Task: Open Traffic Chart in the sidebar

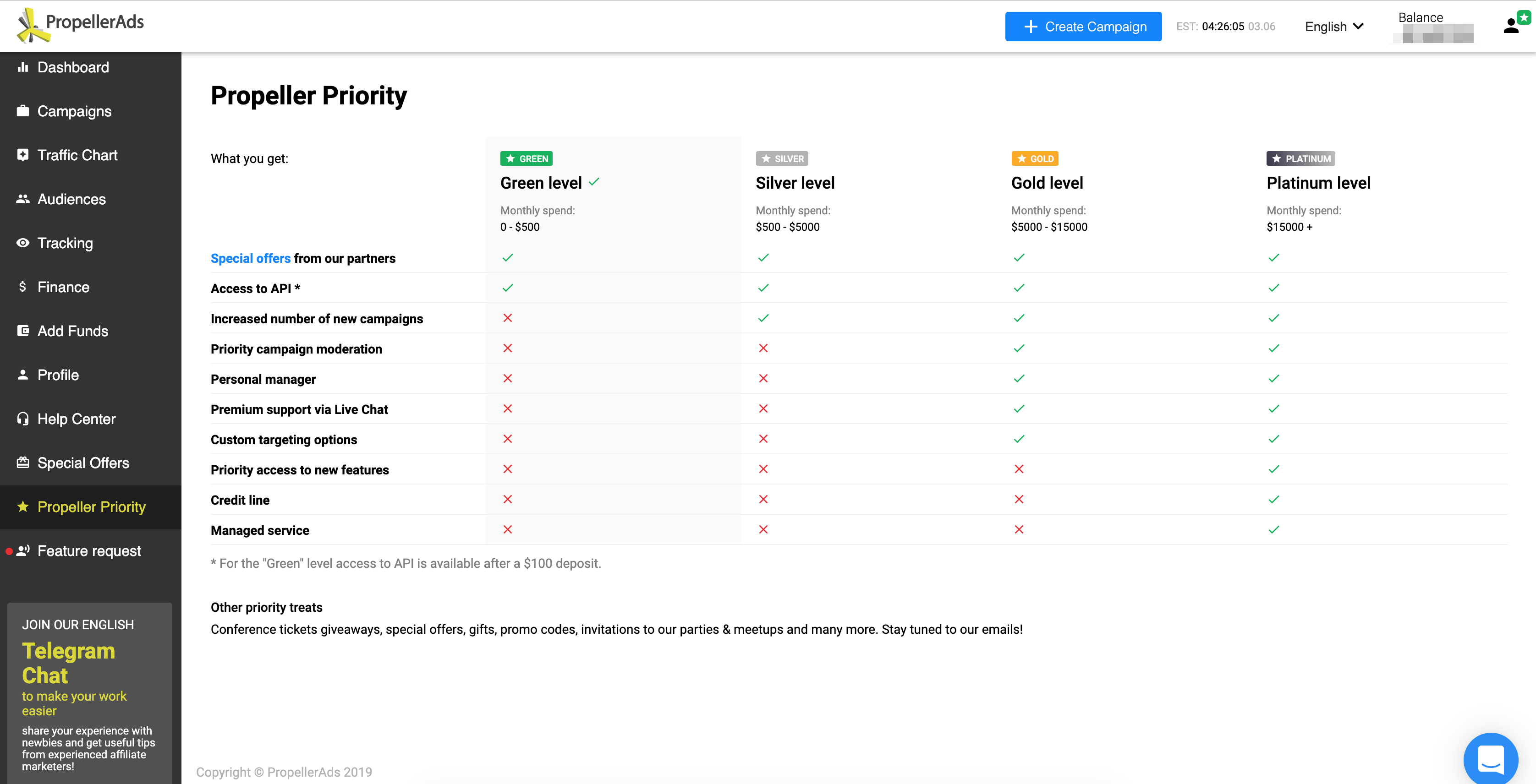Action: pos(77,156)
